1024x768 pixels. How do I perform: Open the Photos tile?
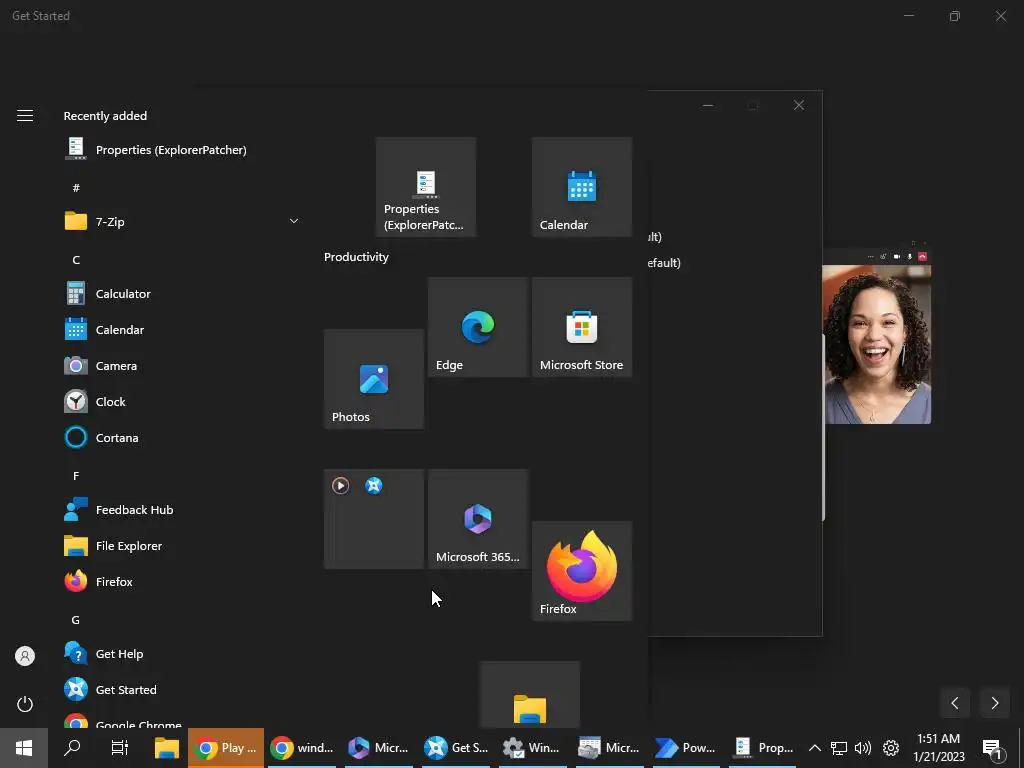(x=374, y=379)
